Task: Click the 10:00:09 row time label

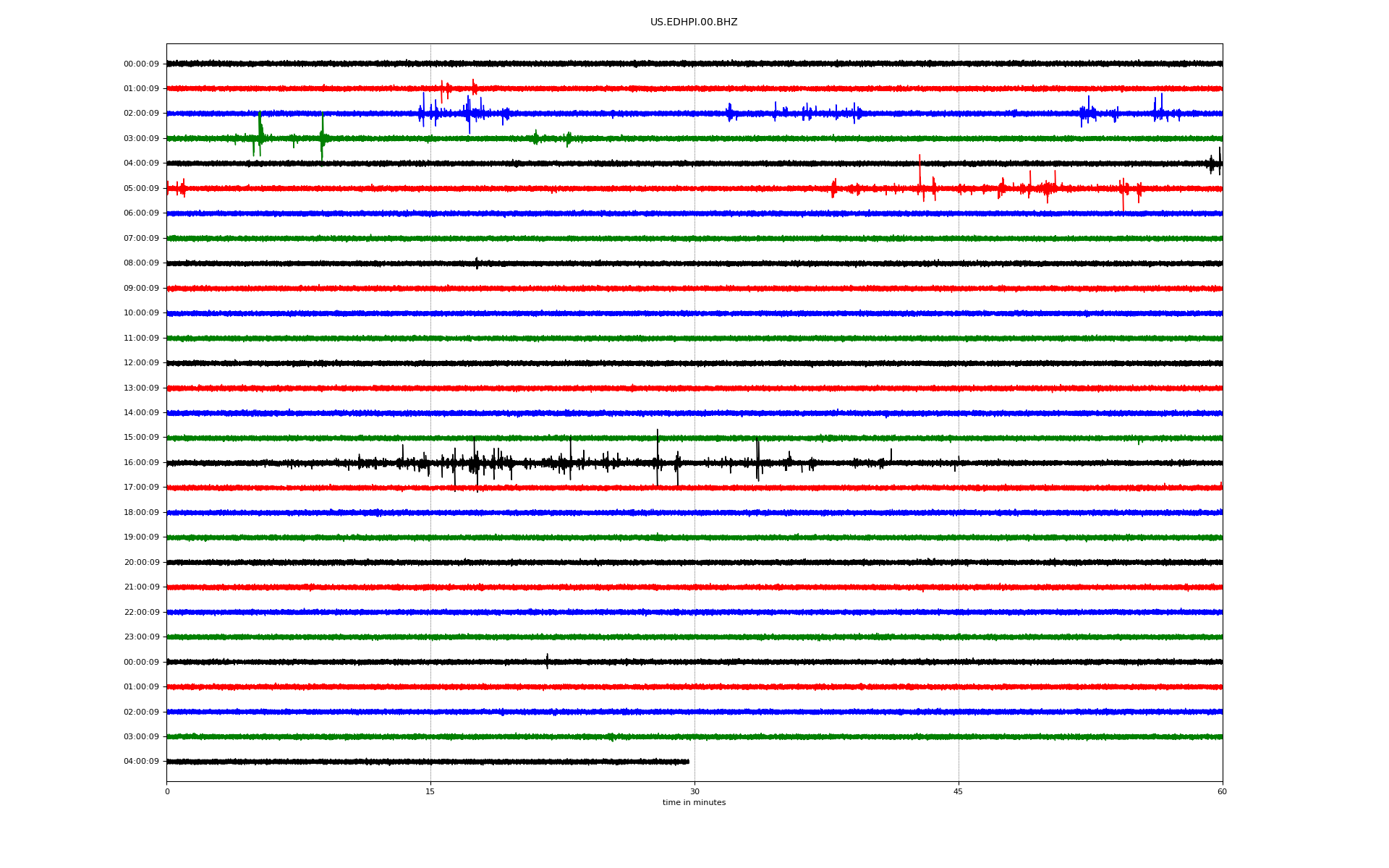Action: click(x=141, y=313)
